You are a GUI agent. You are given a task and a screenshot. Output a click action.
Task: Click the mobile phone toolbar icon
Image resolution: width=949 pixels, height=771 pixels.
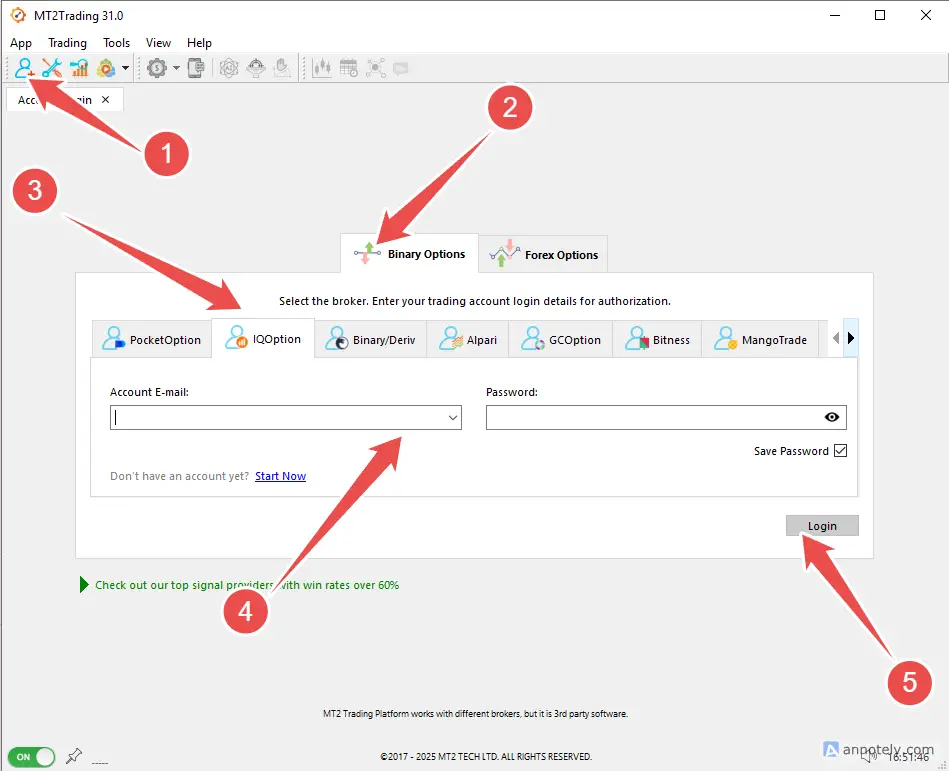coord(196,68)
